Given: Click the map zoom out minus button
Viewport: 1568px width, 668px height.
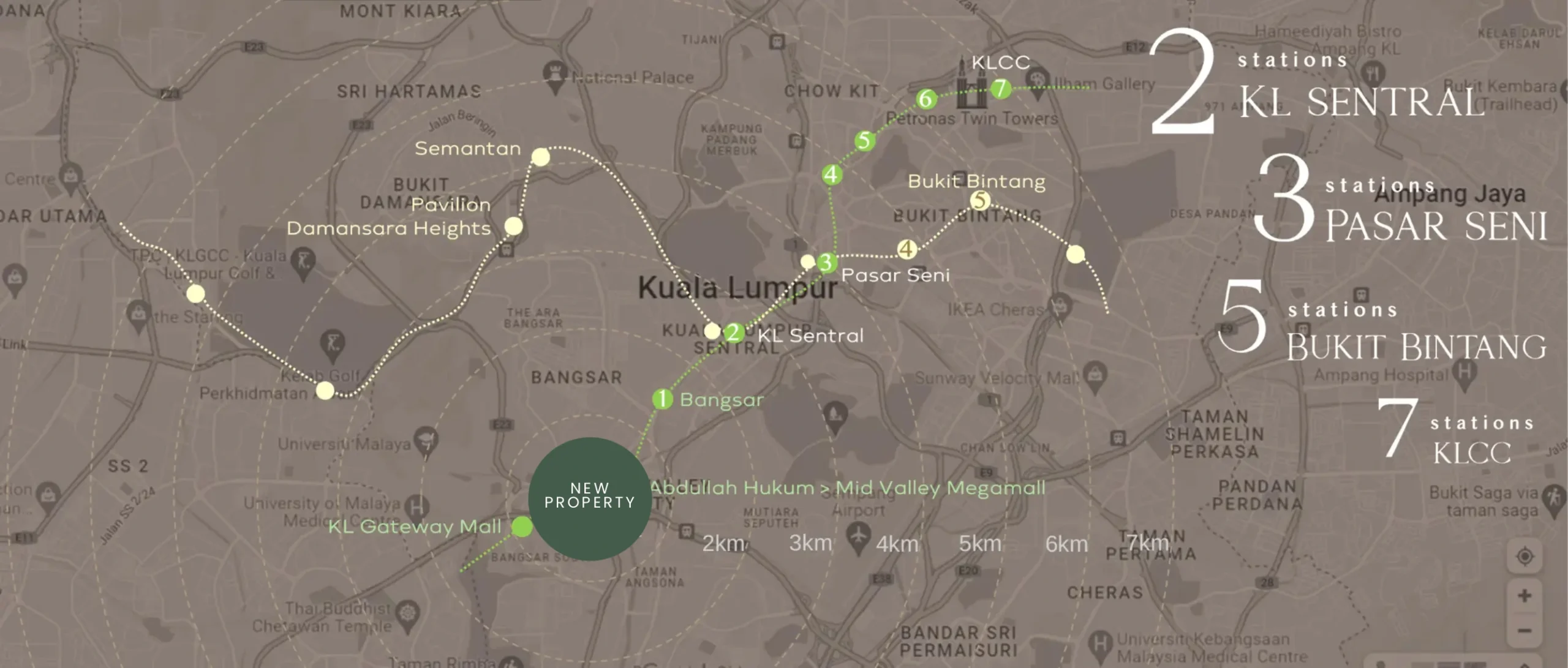Looking at the screenshot, I should click(1525, 630).
